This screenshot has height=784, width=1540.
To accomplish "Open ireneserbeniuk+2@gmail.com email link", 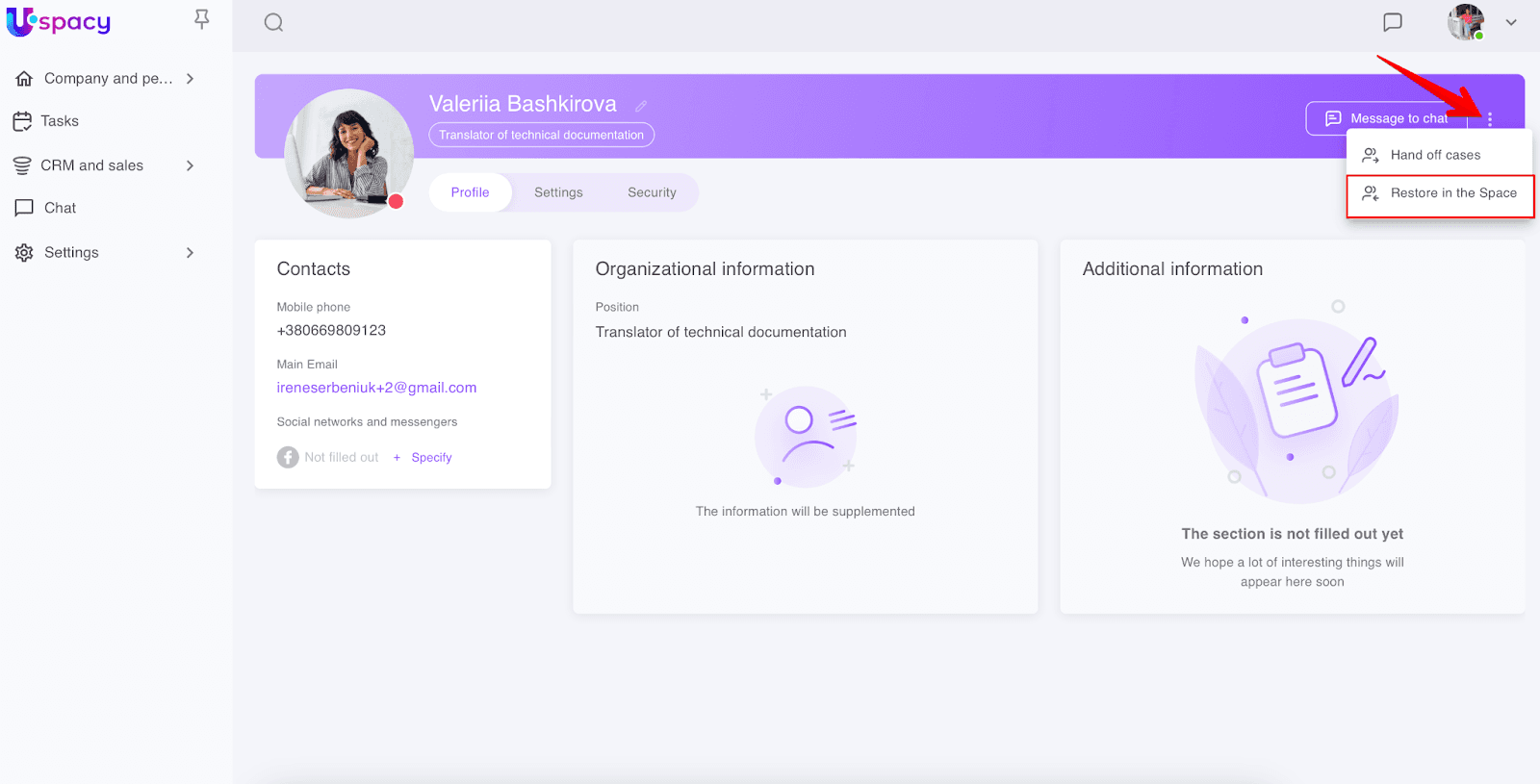I will 376,388.
